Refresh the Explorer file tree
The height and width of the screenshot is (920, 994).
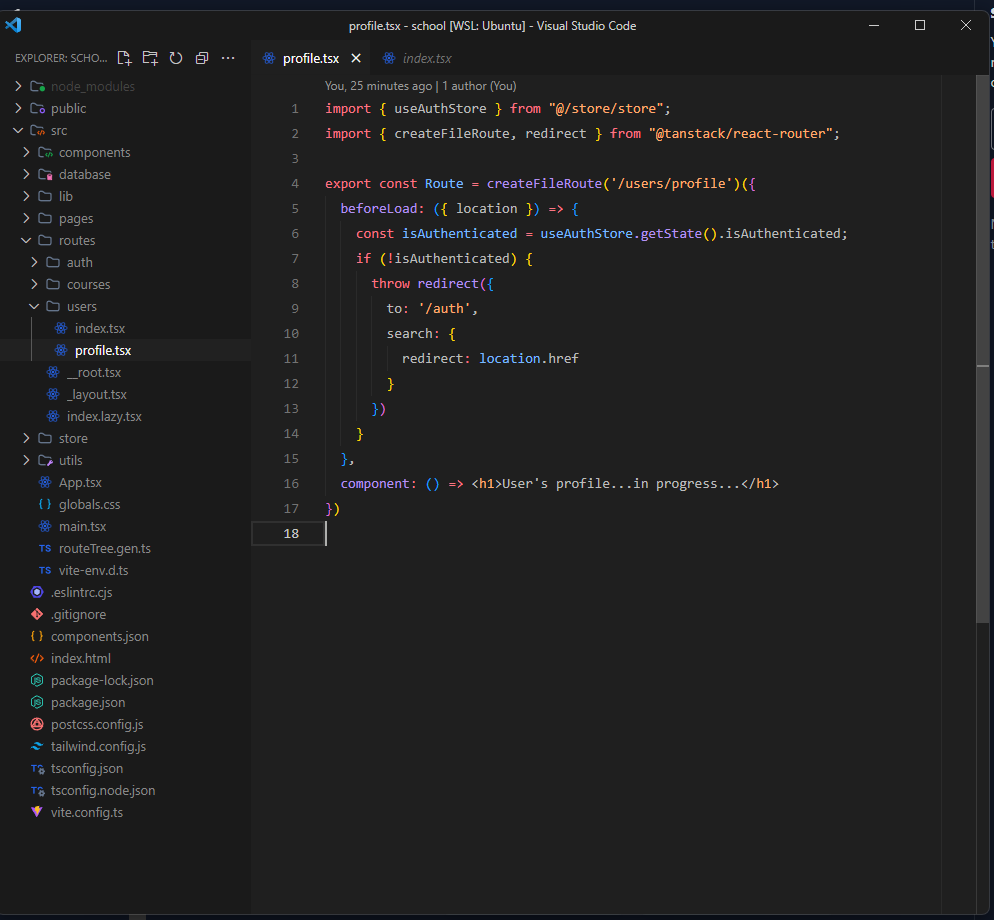[x=176, y=58]
